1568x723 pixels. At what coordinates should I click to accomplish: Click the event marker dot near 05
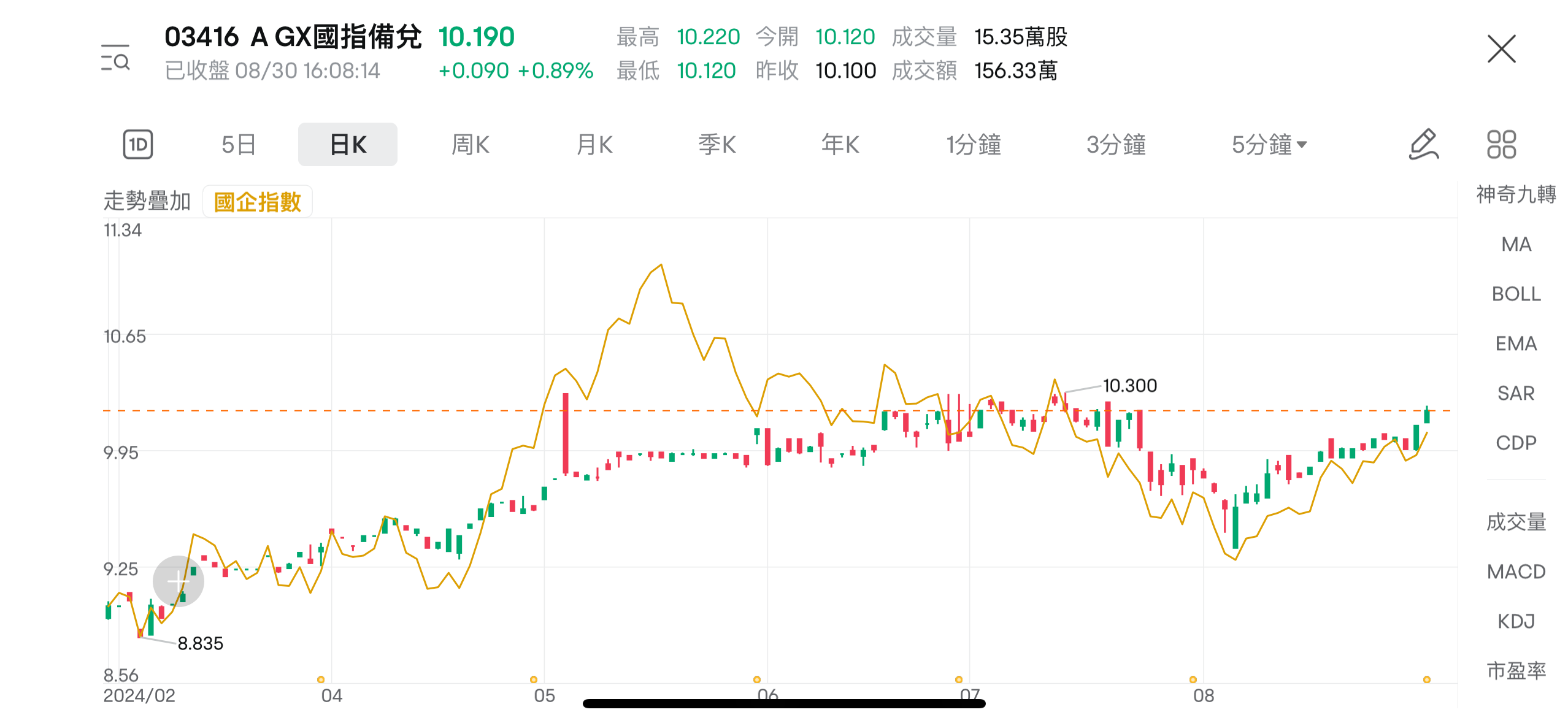click(534, 679)
